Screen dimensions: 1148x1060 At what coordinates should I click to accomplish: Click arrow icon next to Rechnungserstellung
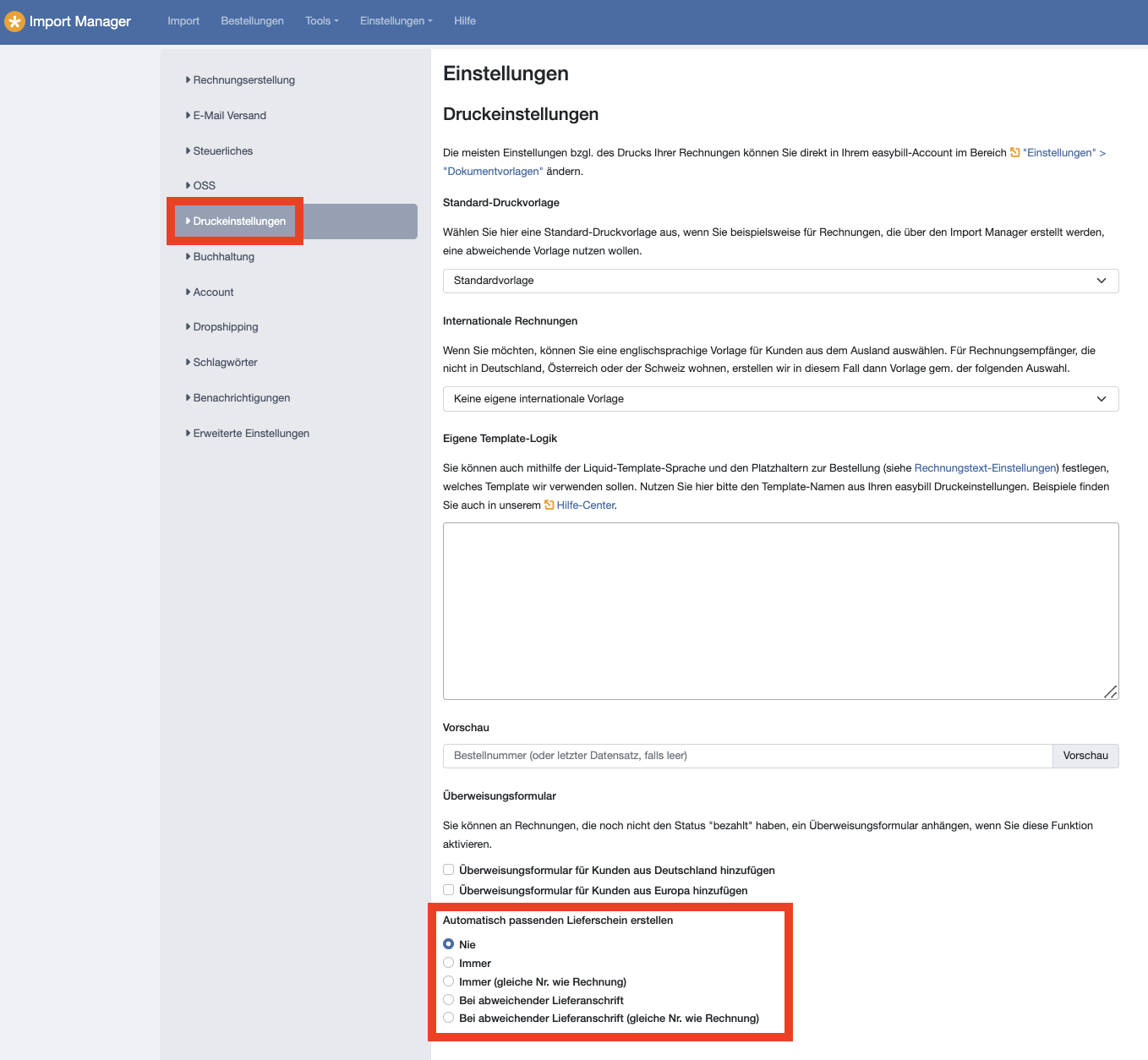(x=188, y=80)
